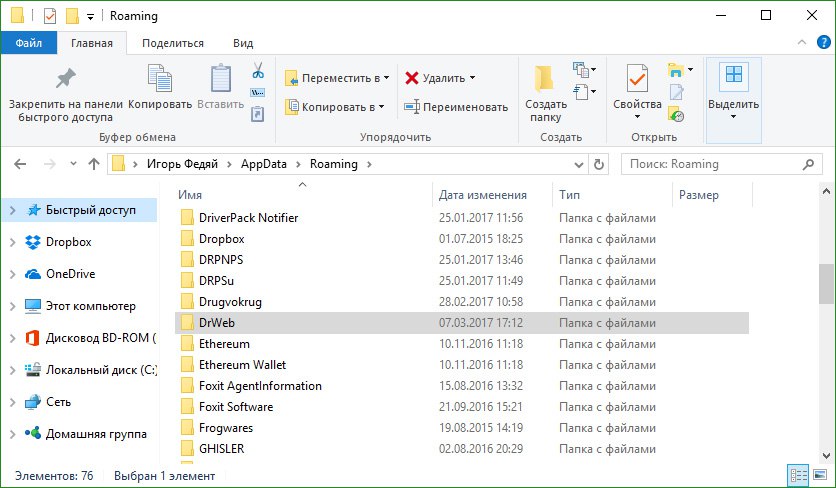Click the Forward navigation arrow

coord(50,164)
